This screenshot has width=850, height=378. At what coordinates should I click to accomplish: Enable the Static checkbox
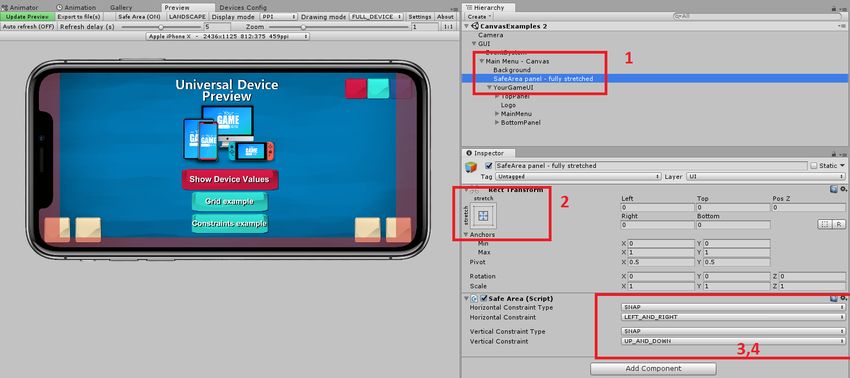tap(814, 165)
